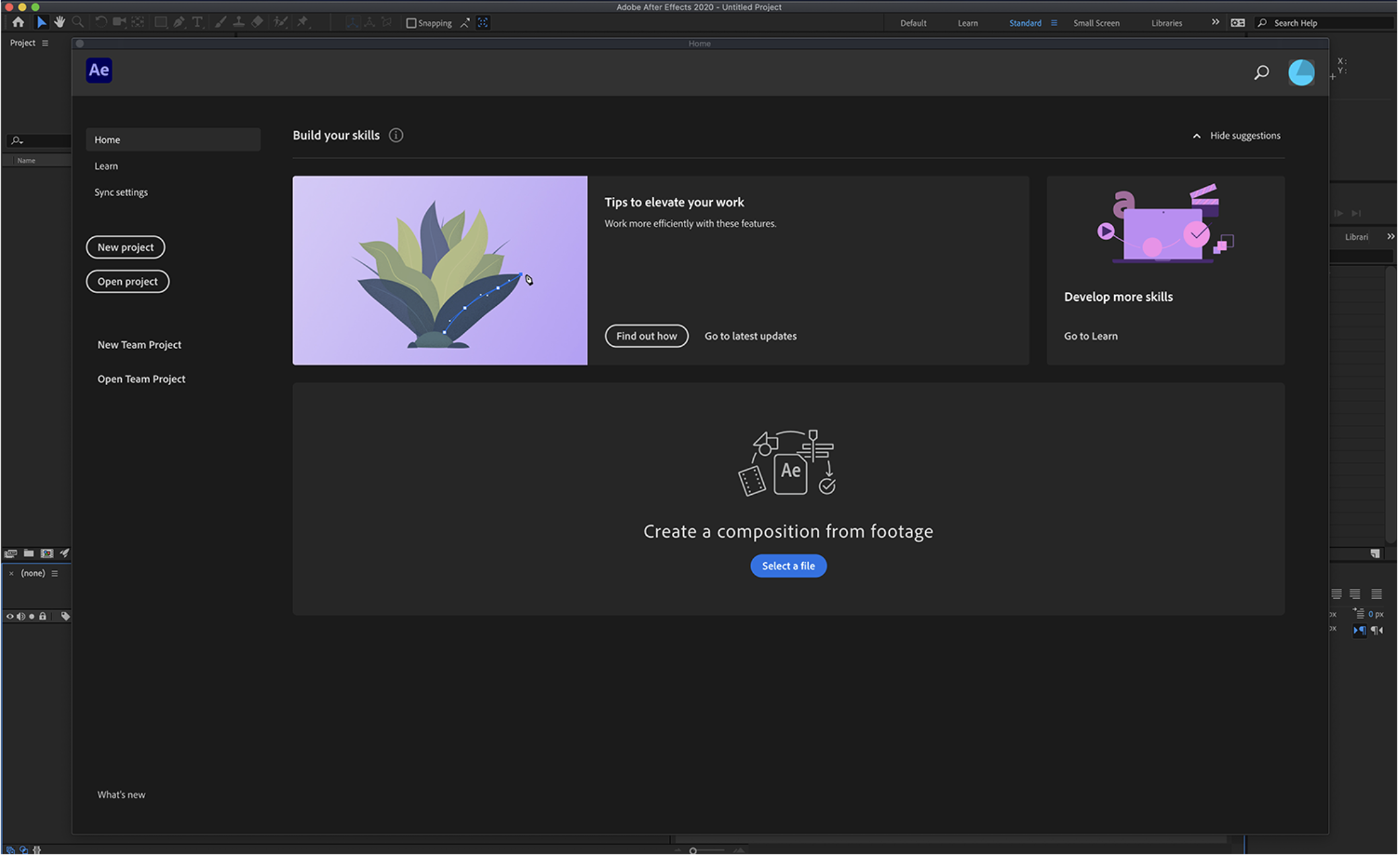Viewport: 1400px width, 855px height.
Task: Click the Open project button
Action: coord(128,282)
